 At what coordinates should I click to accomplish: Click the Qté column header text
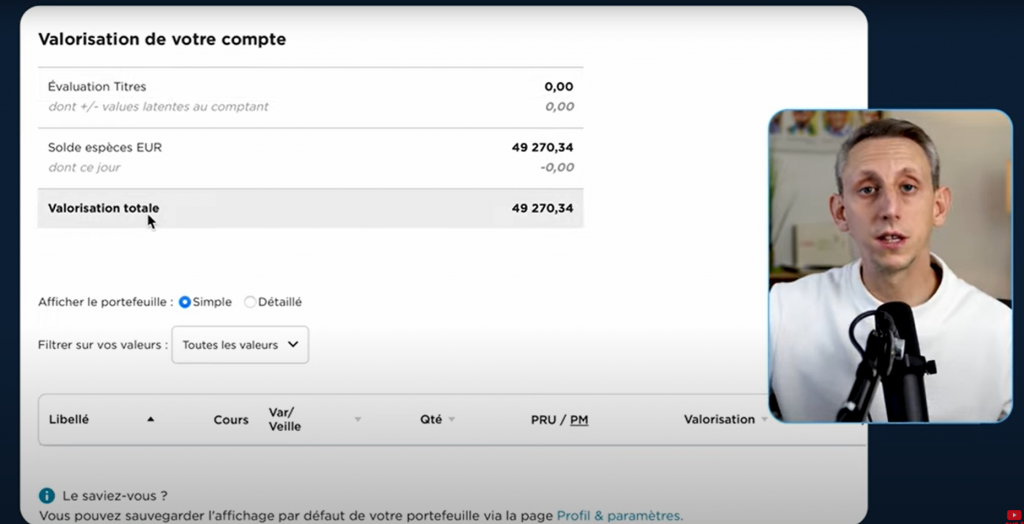pos(431,420)
